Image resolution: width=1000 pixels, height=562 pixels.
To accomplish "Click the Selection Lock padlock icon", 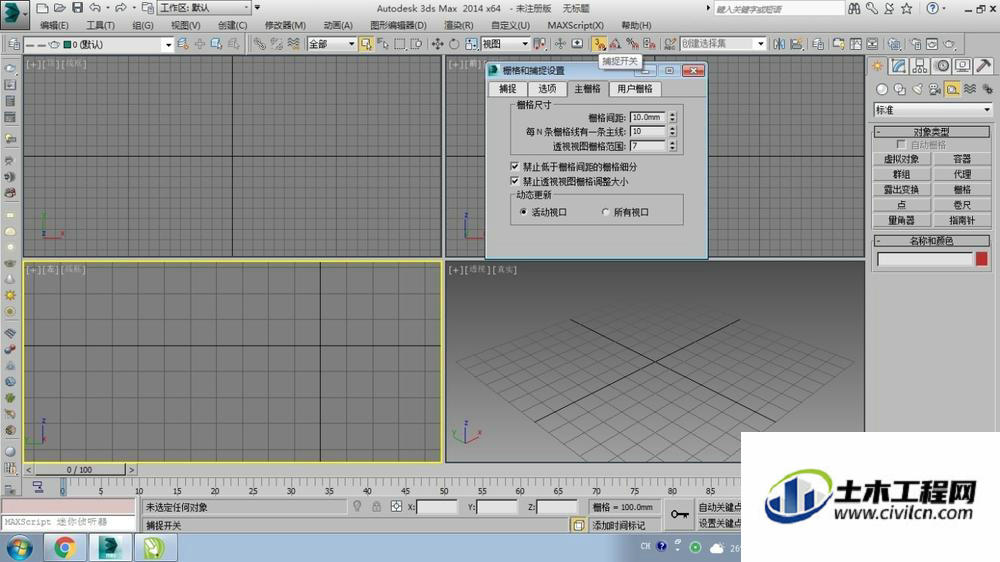I will [376, 507].
